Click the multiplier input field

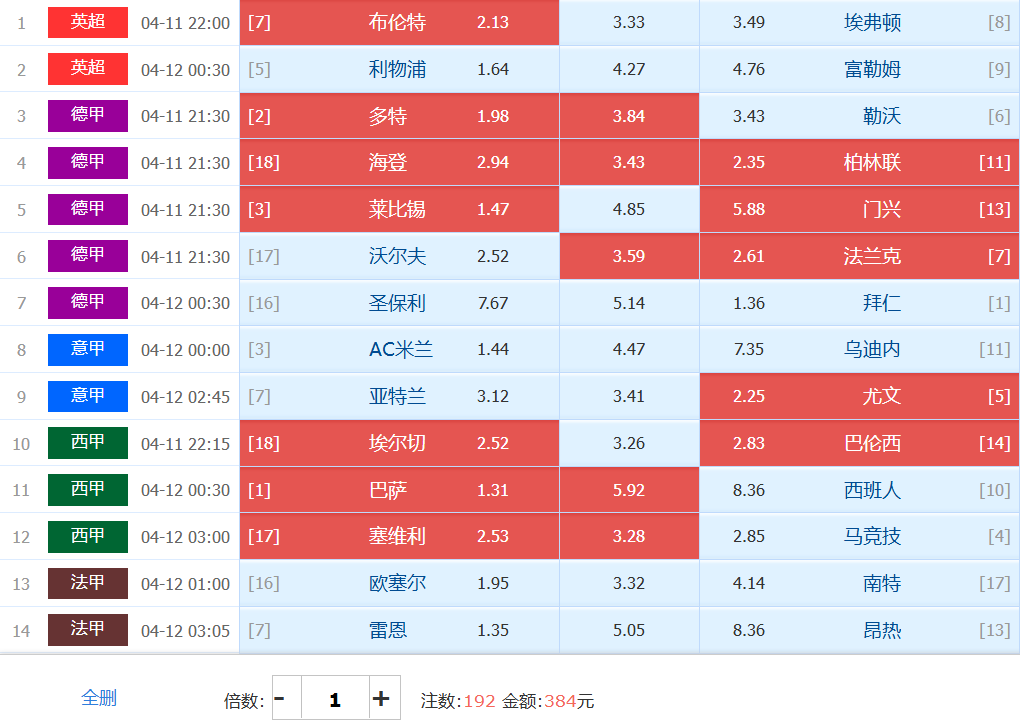tap(334, 699)
